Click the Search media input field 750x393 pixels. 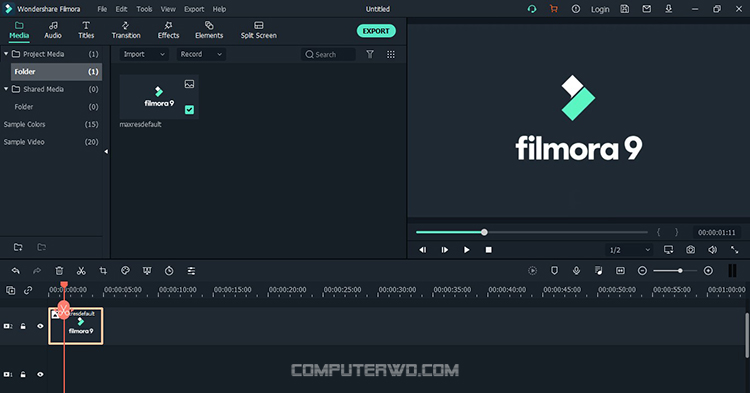tap(329, 54)
